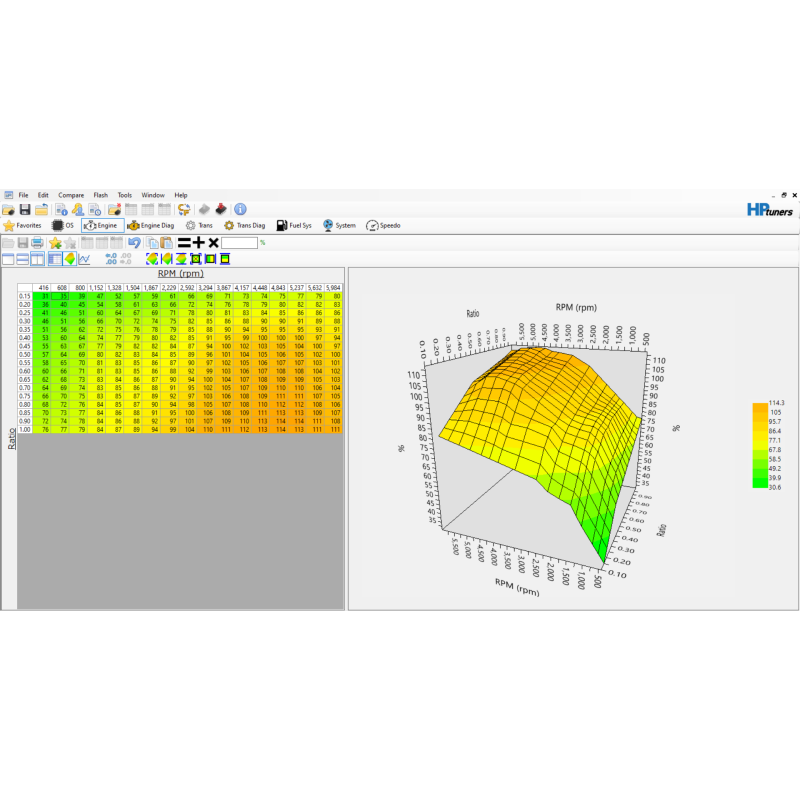This screenshot has height=800, width=800.
Task: Click the percent value input field
Action: [x=240, y=243]
